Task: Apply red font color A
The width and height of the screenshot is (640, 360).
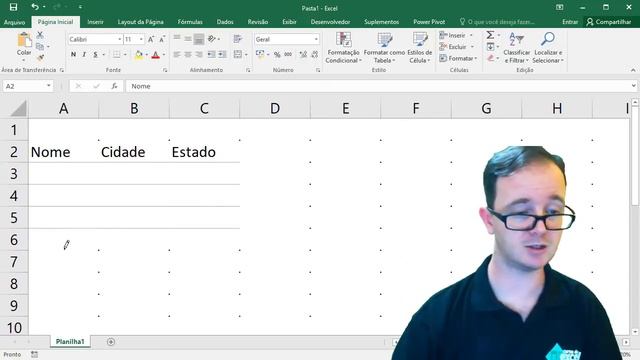Action: pos(156,54)
